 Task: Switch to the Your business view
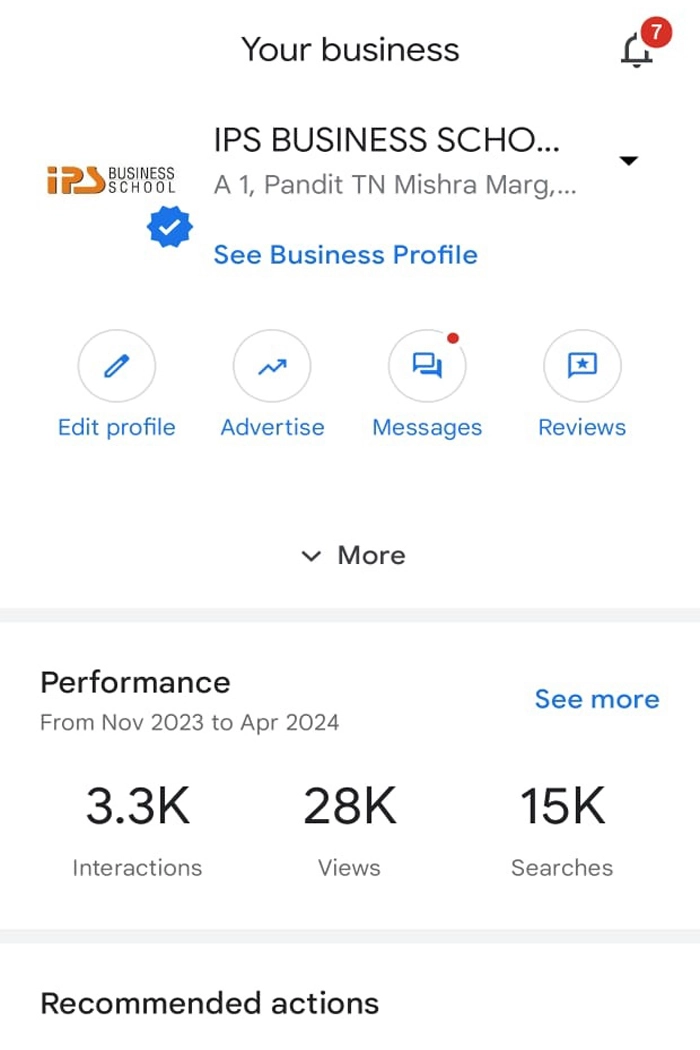(x=350, y=49)
